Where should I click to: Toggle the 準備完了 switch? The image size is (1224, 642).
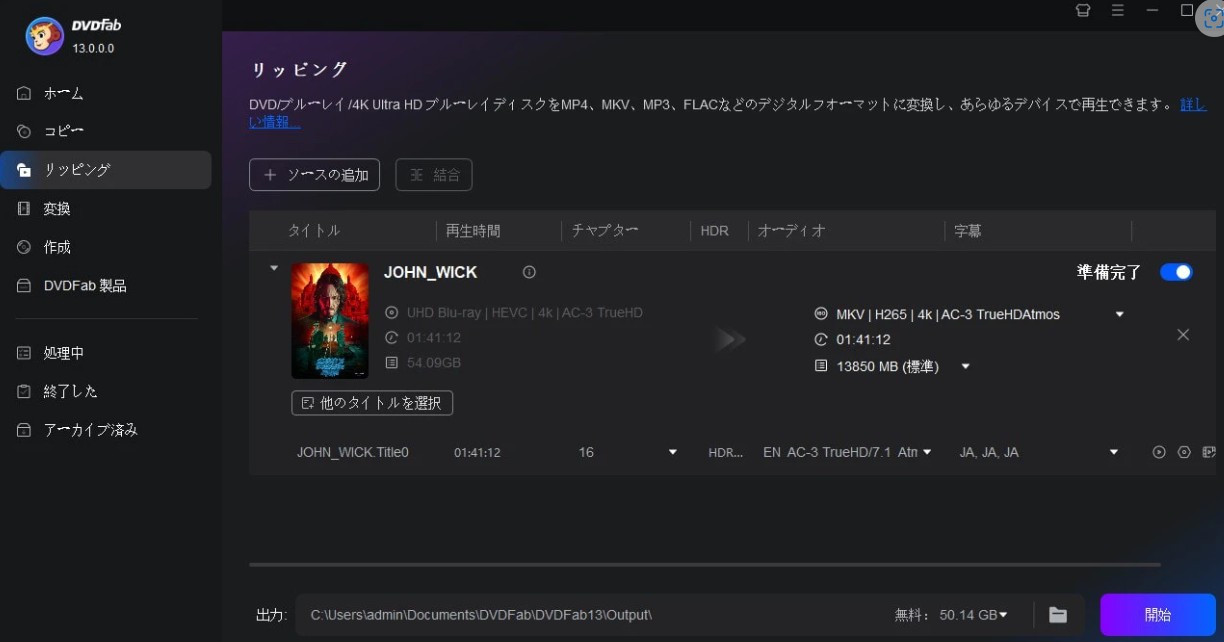click(1176, 272)
